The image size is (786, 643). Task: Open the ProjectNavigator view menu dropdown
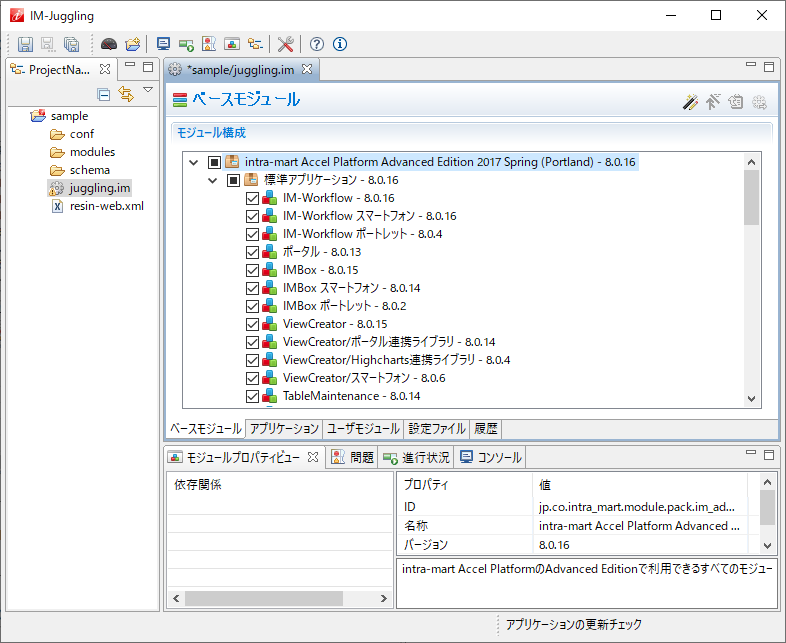pyautogui.click(x=148, y=90)
